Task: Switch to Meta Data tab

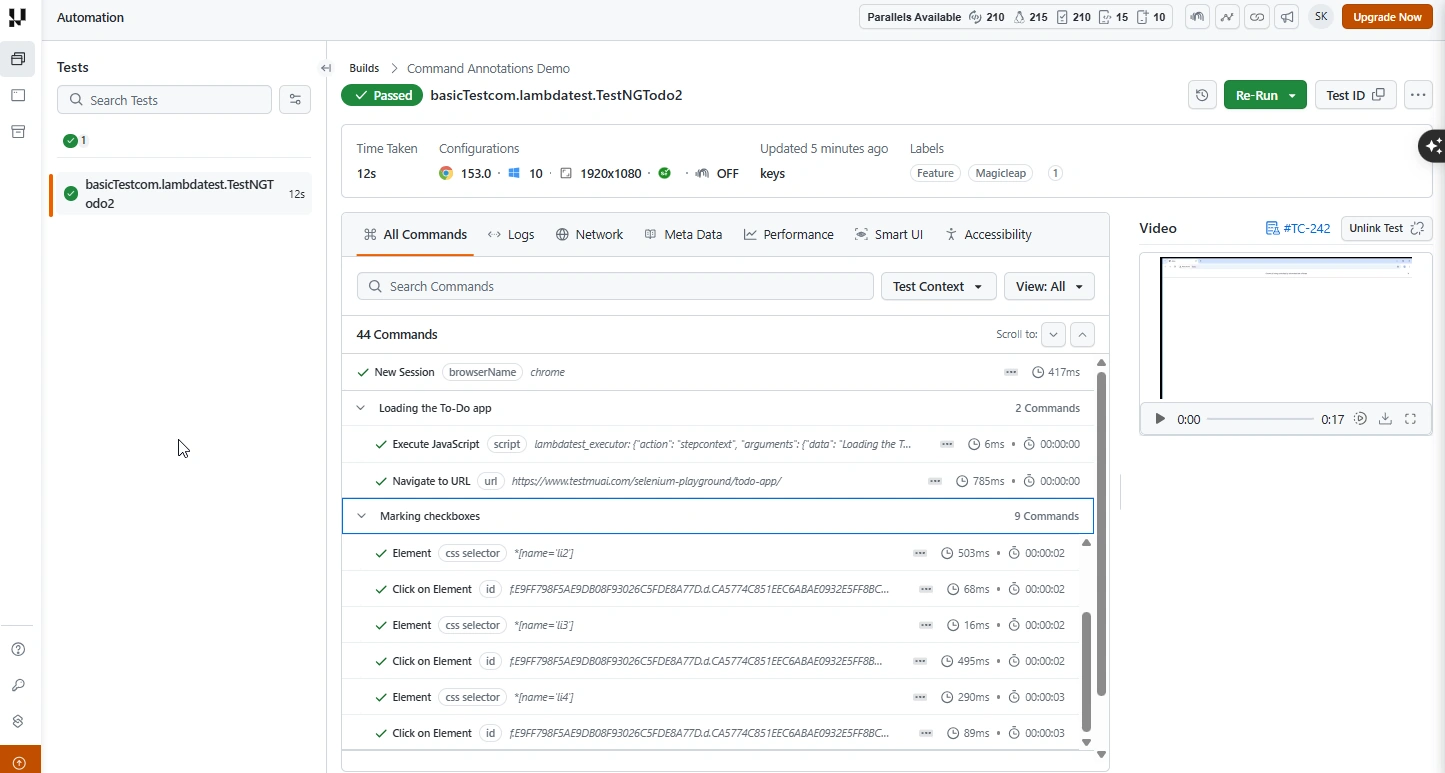Action: [x=683, y=234]
